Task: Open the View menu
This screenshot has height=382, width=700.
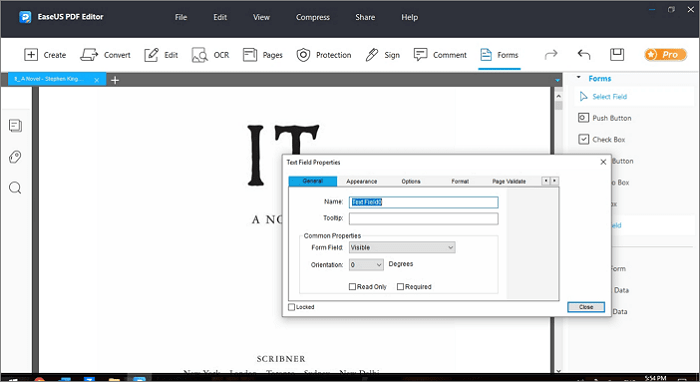Action: (x=261, y=17)
